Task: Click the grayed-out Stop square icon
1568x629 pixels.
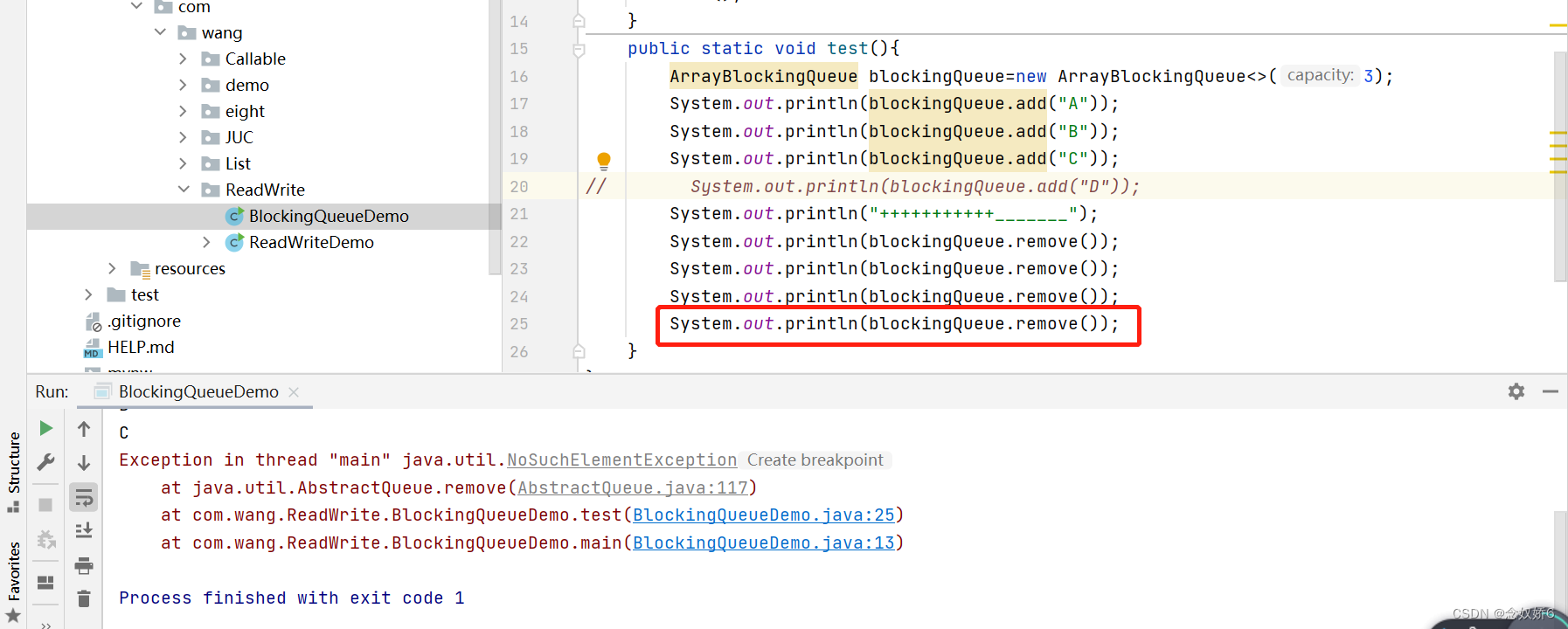Action: pos(46,505)
